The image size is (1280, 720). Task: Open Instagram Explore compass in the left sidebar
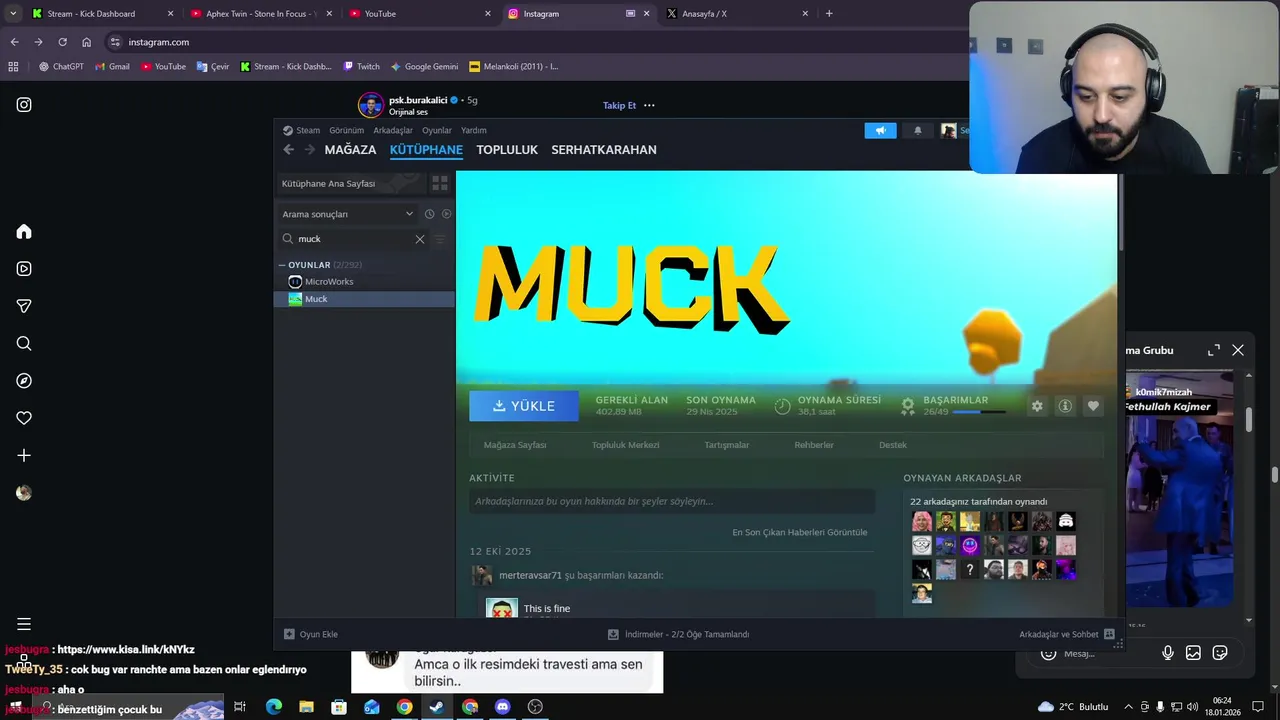(24, 381)
